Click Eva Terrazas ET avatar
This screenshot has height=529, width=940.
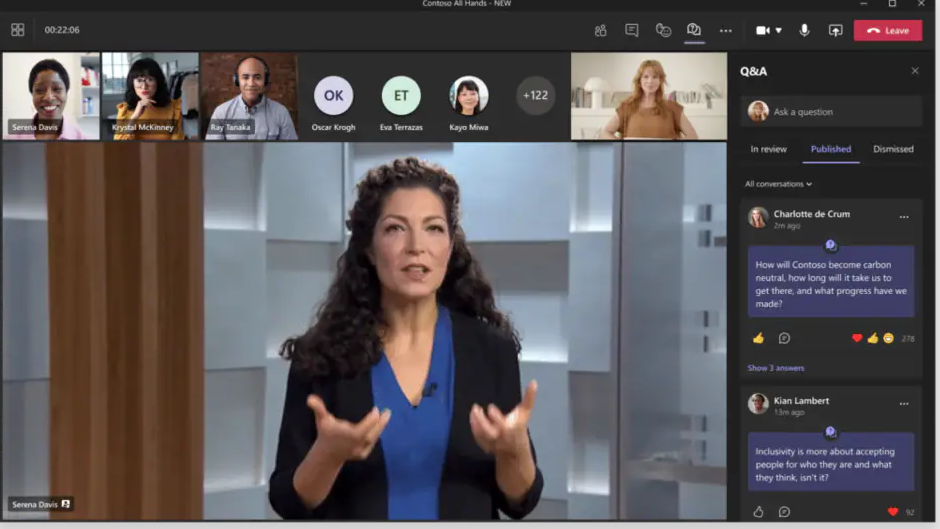pyautogui.click(x=401, y=95)
